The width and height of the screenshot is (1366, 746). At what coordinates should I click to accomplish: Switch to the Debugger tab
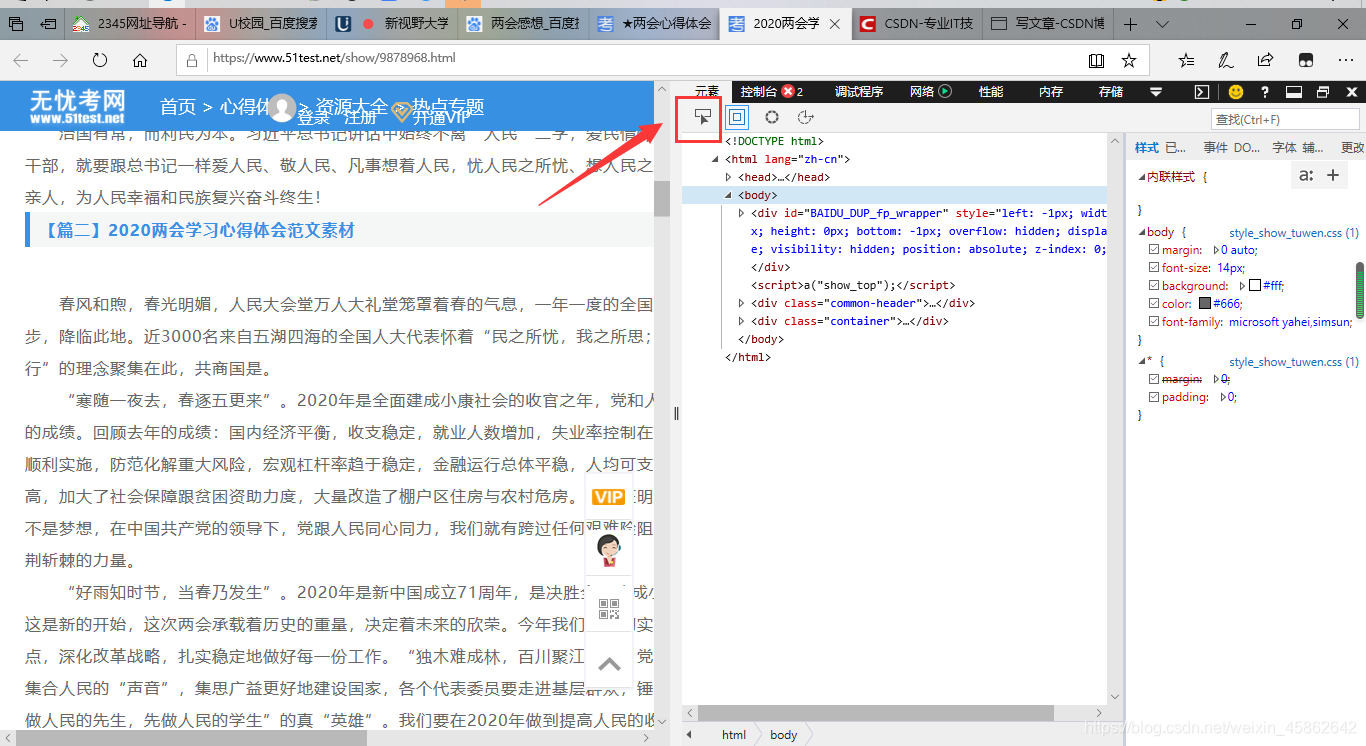tap(859, 91)
